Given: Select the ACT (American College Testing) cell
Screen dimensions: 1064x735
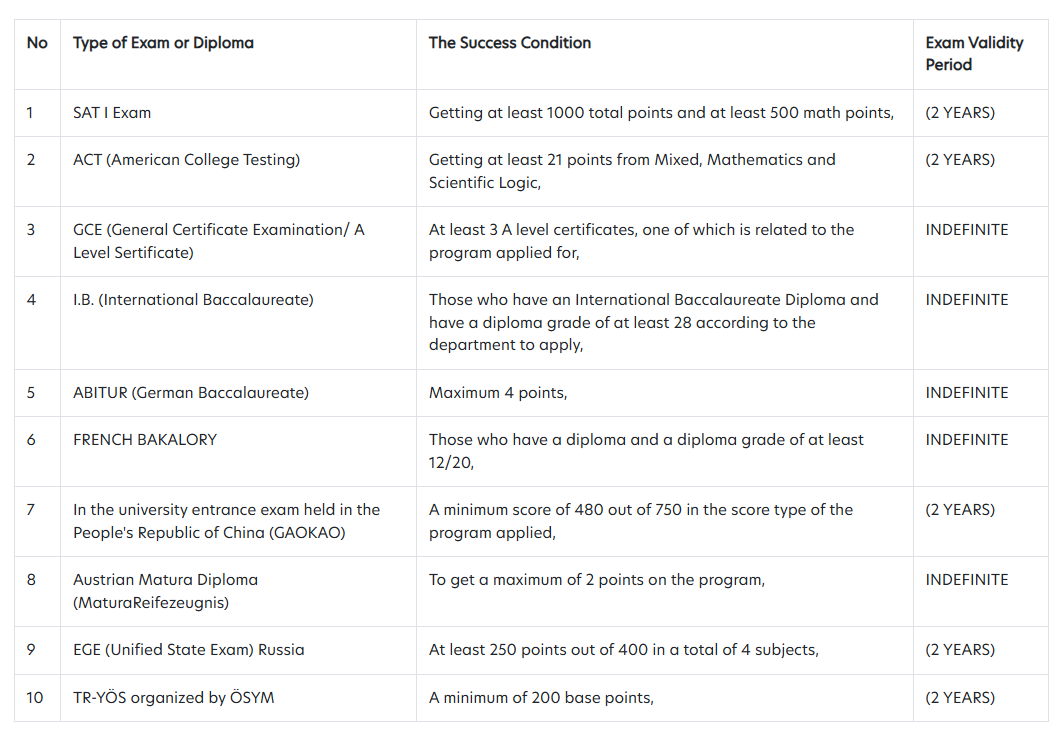Looking at the screenshot, I should [x=187, y=159].
